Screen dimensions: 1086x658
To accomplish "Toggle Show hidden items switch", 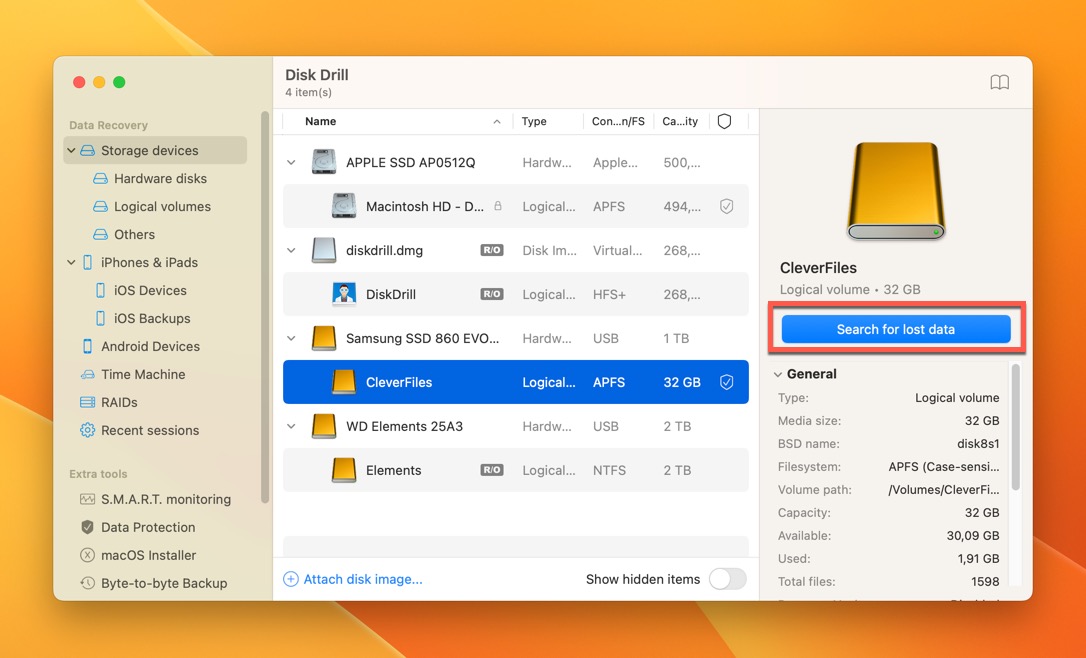I will [x=727, y=579].
